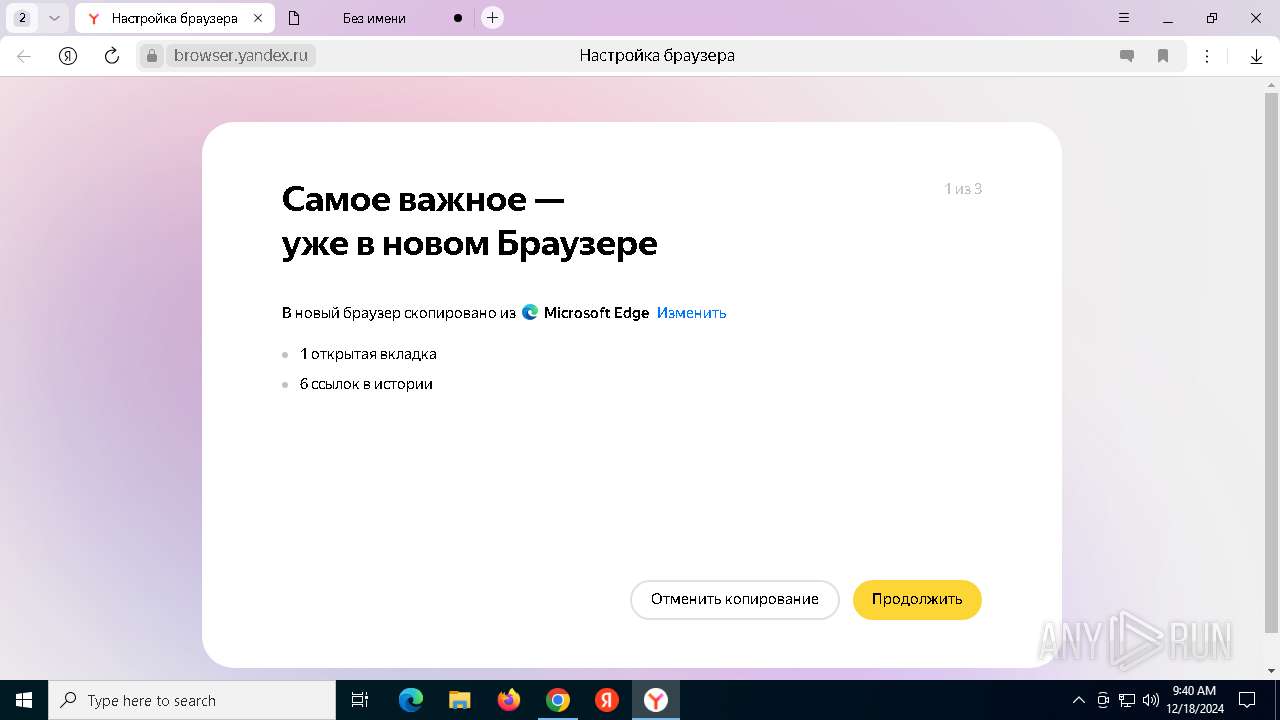The width and height of the screenshot is (1280, 720).
Task: Open the Windows Start menu
Action: 24,700
